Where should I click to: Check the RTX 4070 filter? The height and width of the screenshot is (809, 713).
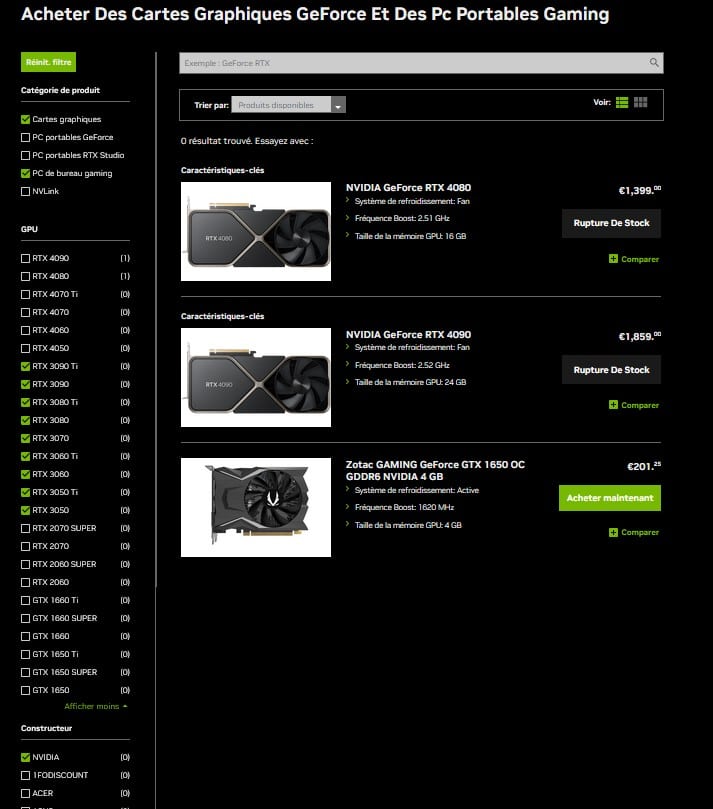(x=25, y=312)
